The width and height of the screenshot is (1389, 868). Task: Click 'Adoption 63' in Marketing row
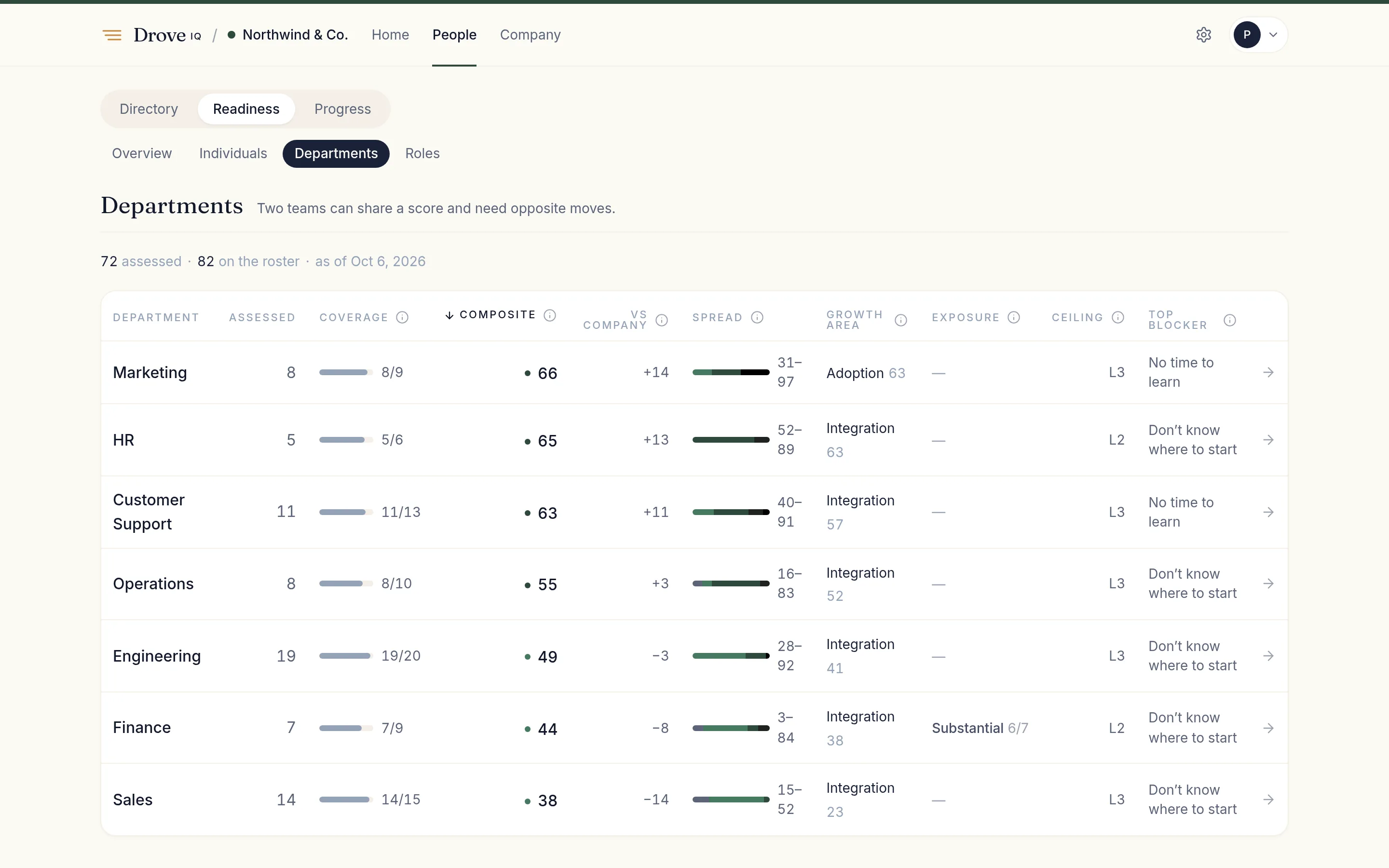click(x=866, y=373)
